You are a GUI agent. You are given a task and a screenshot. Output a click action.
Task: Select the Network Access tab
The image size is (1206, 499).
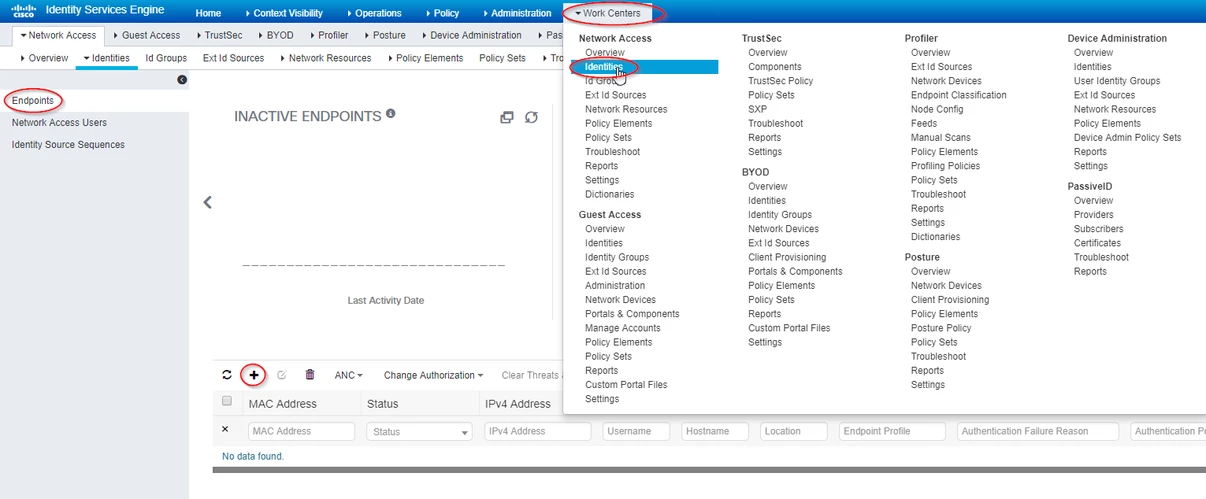(58, 35)
